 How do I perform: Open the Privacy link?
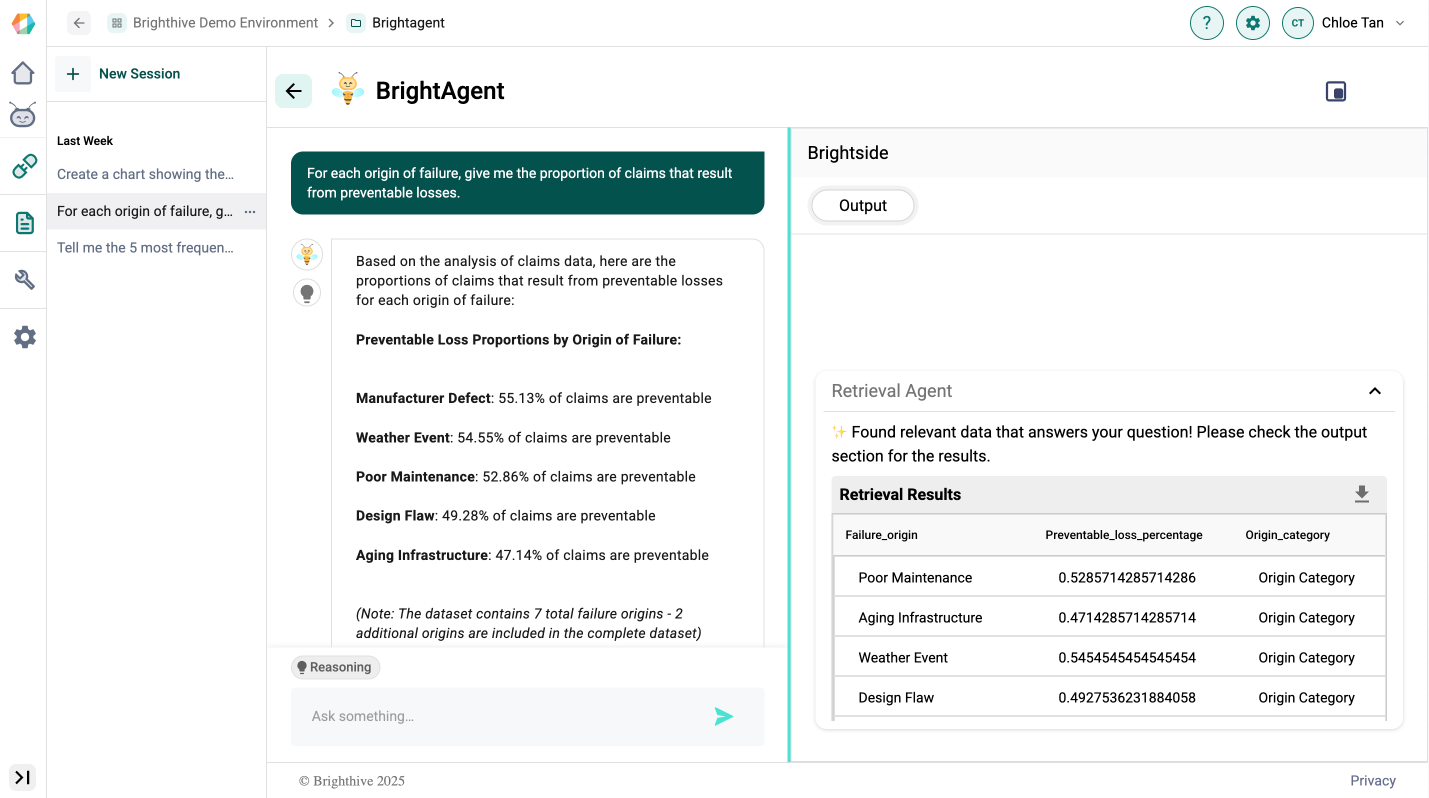click(x=1372, y=781)
